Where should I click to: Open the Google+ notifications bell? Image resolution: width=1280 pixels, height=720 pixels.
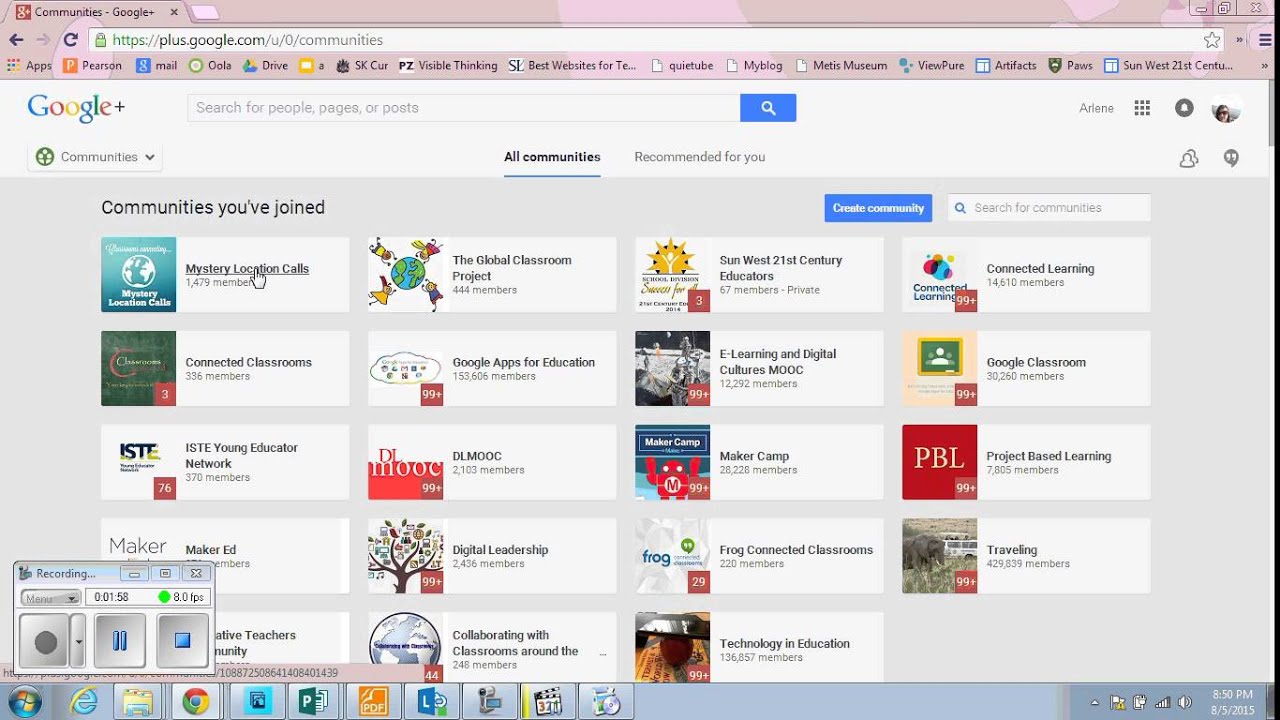tap(1184, 108)
